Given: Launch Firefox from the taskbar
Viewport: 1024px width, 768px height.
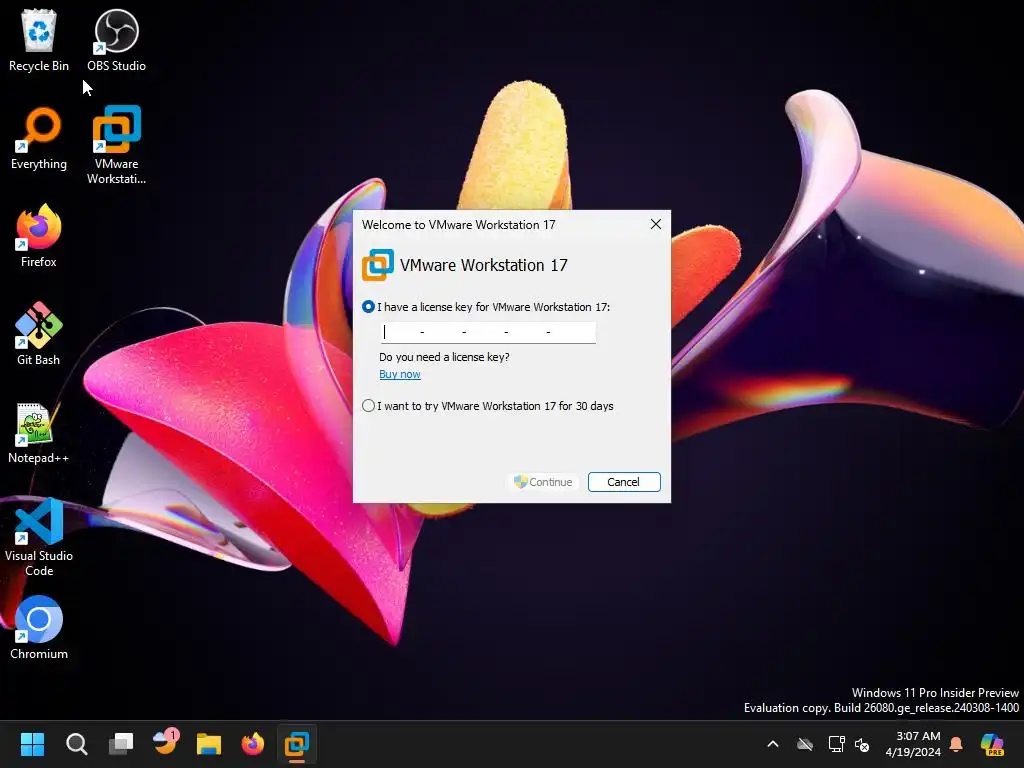Looking at the screenshot, I should tap(253, 743).
